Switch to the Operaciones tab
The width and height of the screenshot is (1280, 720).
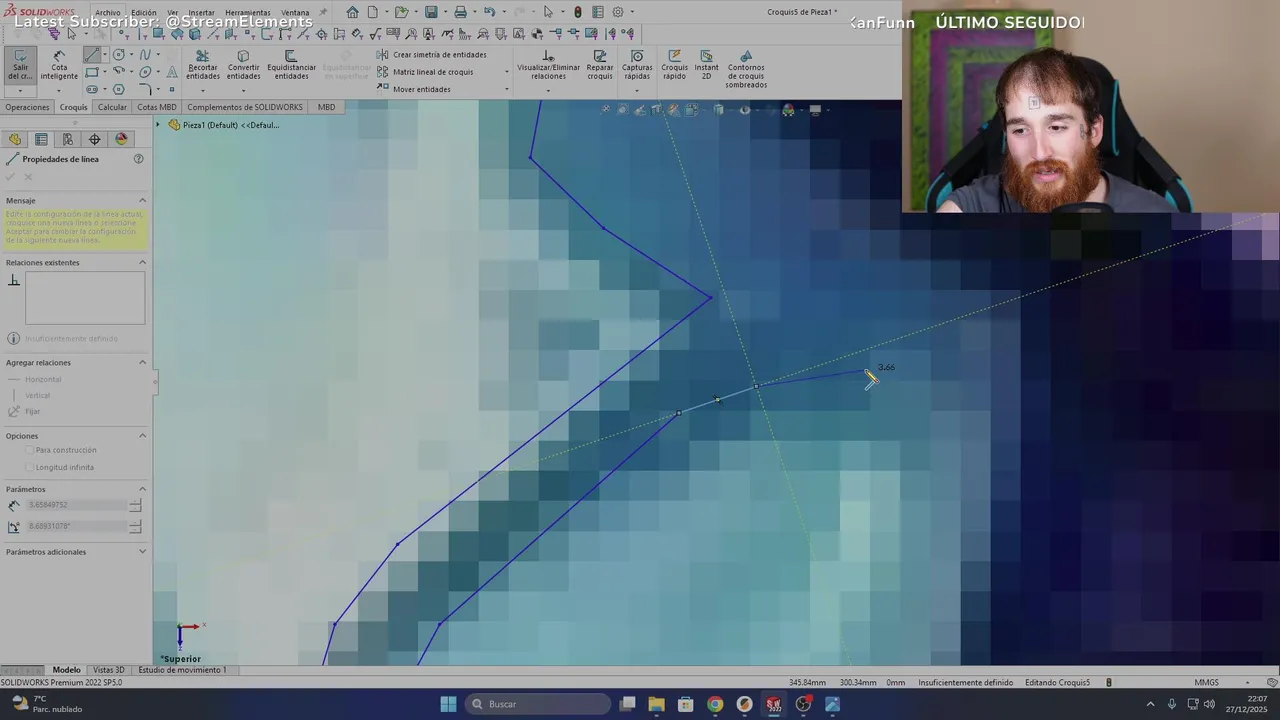pos(27,107)
